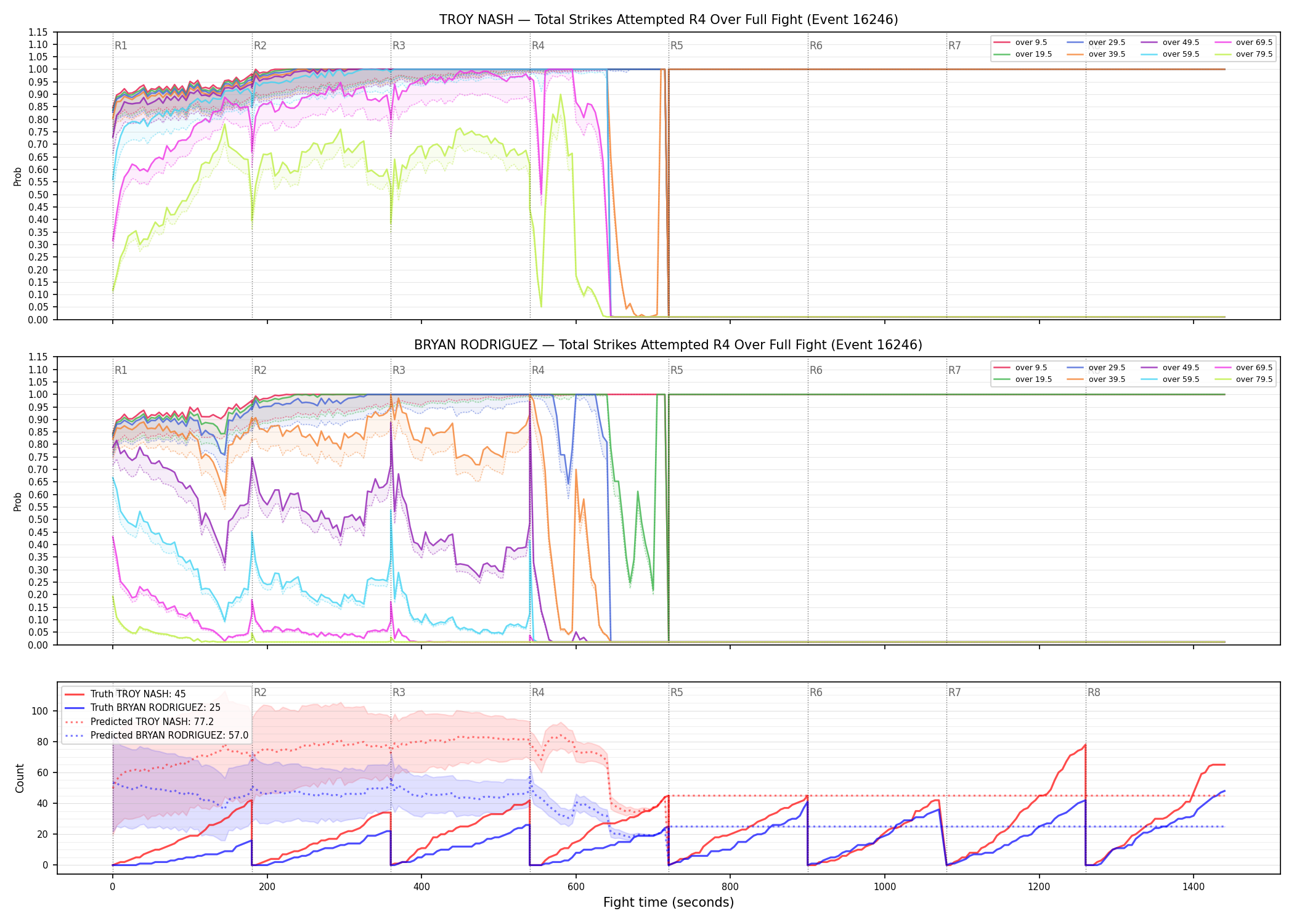The width and height of the screenshot is (1294, 924).
Task: Click x-axis tick label 200 at the bottom
Action: tap(267, 887)
